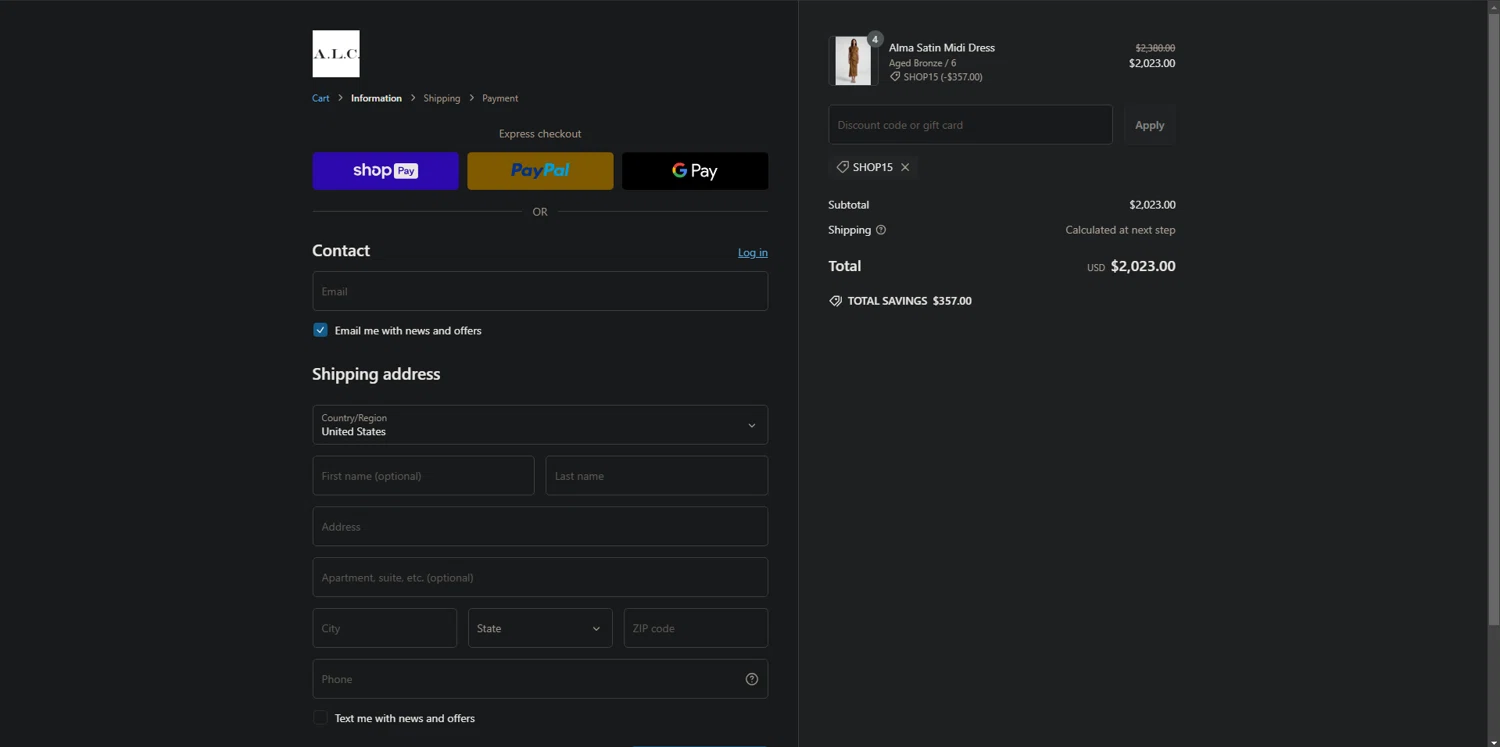Viewport: 1500px width, 747px height.
Task: Focus the First name field
Action: pos(424,476)
